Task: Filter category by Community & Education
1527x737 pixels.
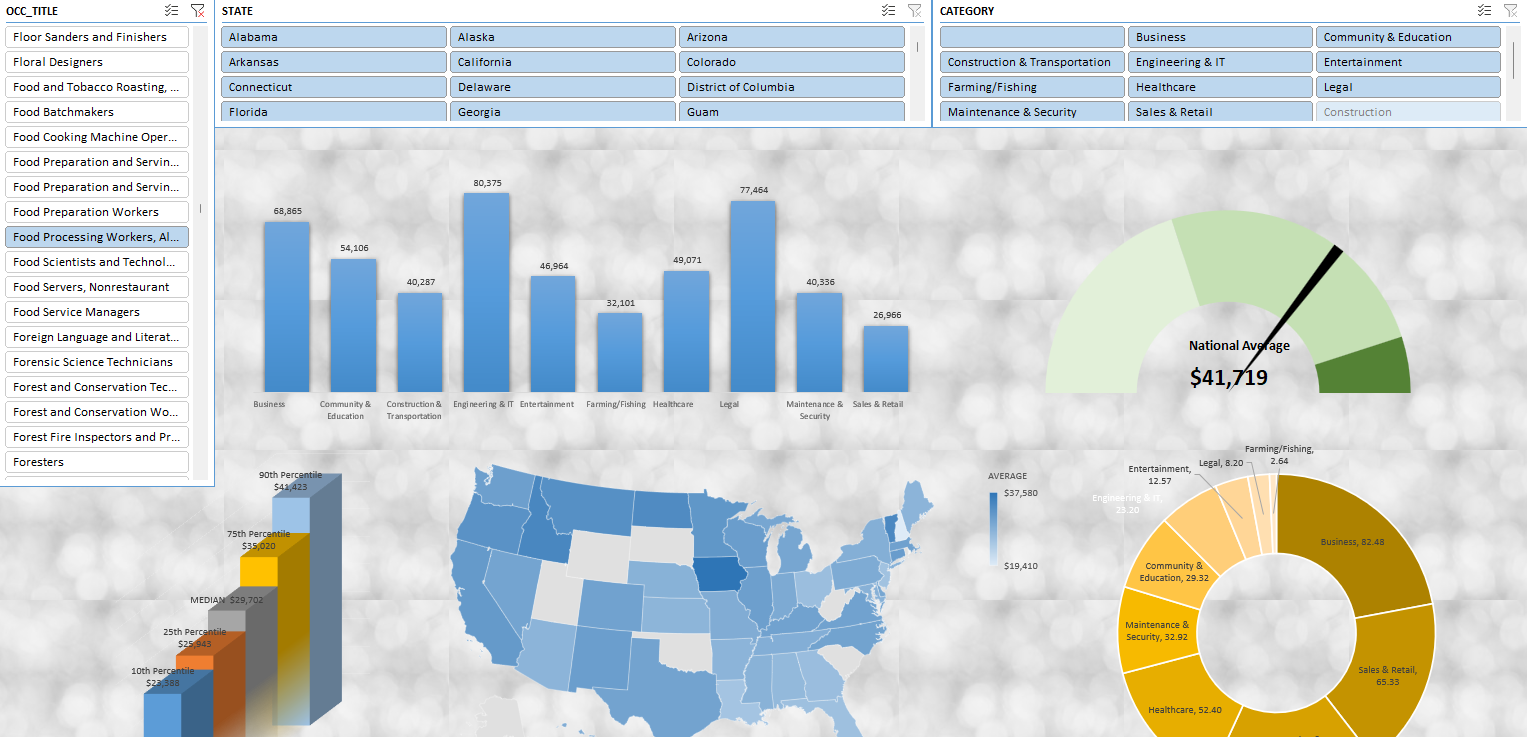Action: click(x=1408, y=37)
